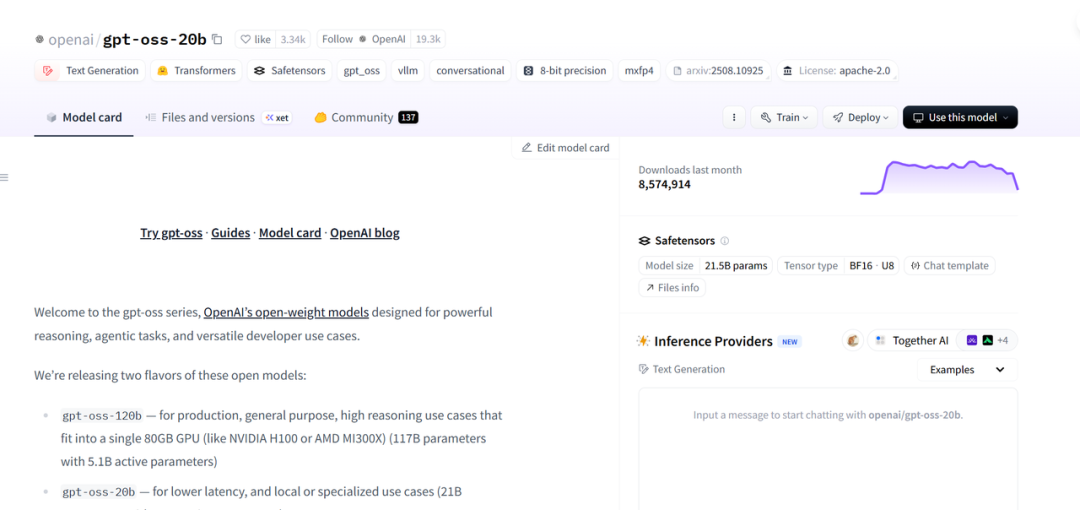Select the conversational tag
This screenshot has width=1080, height=510.
tap(470, 70)
